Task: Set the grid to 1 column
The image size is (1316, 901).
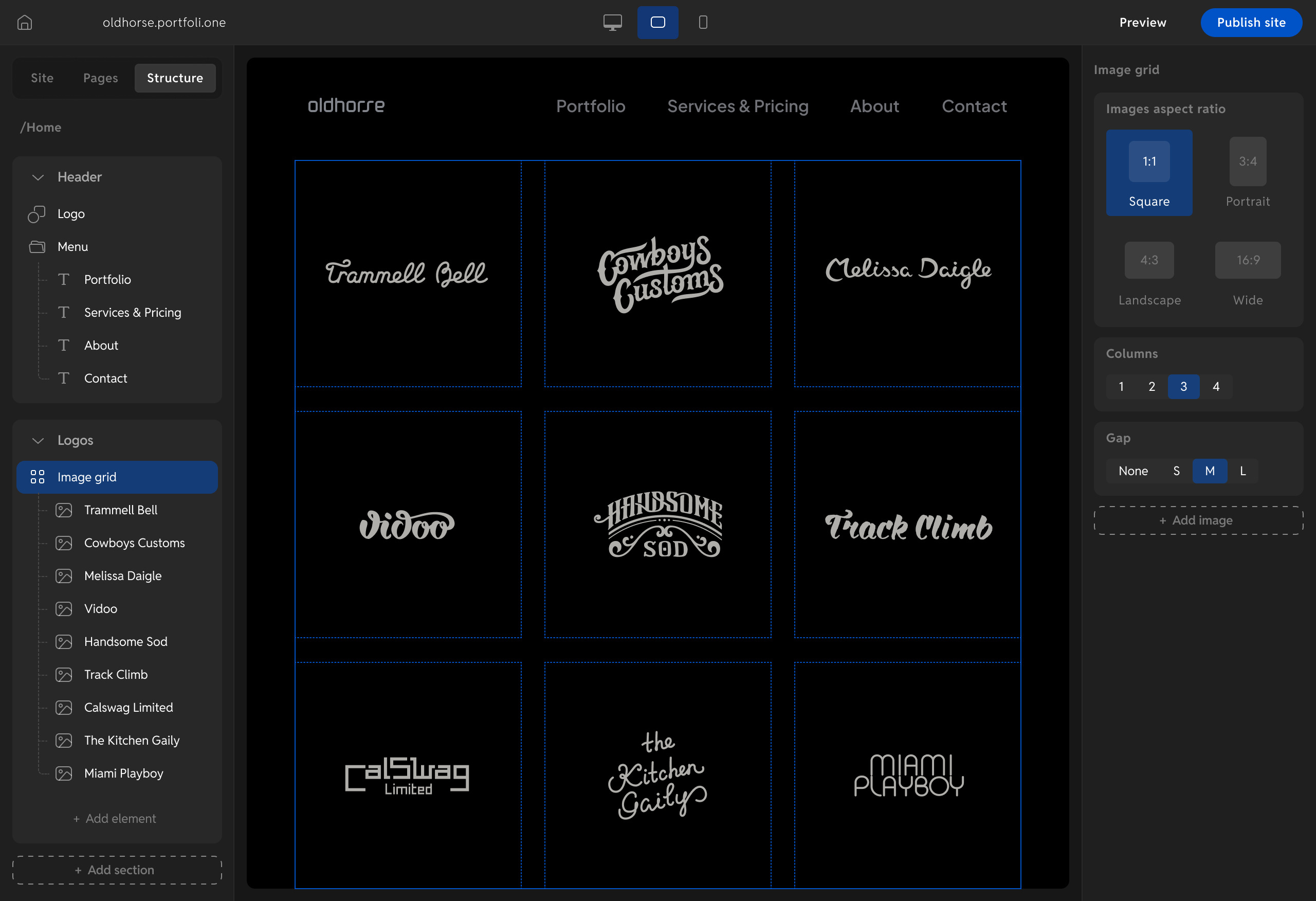Action: [x=1121, y=386]
